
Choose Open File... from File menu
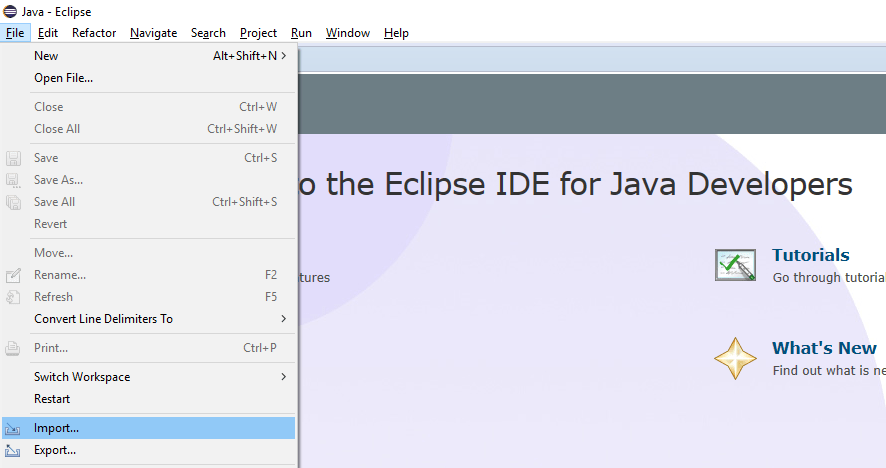149,78
